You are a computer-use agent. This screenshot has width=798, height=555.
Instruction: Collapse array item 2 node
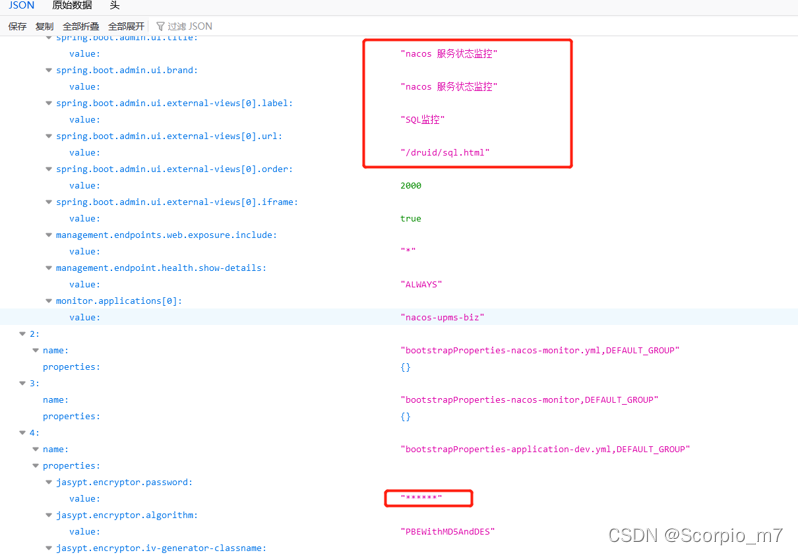click(22, 334)
